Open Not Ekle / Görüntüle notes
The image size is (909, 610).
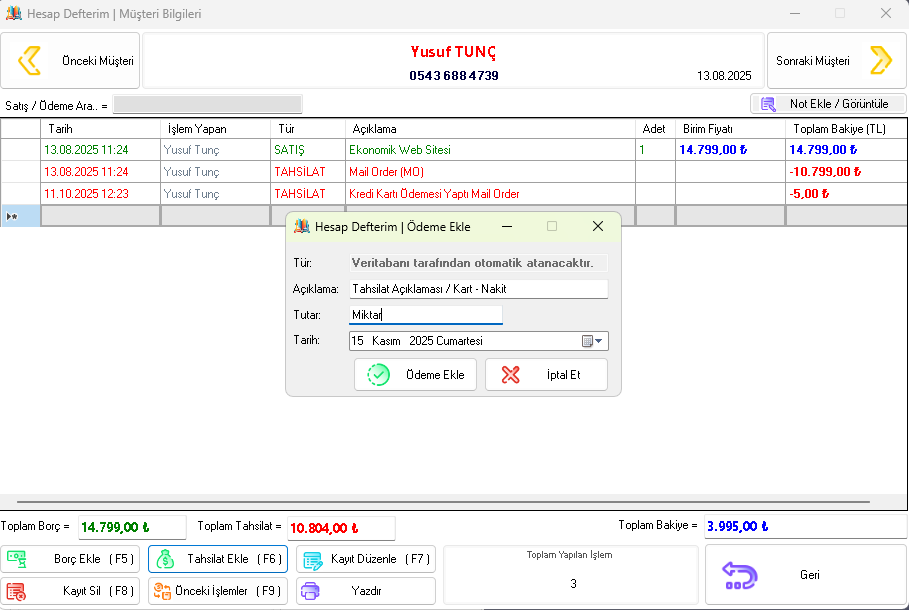coord(827,104)
